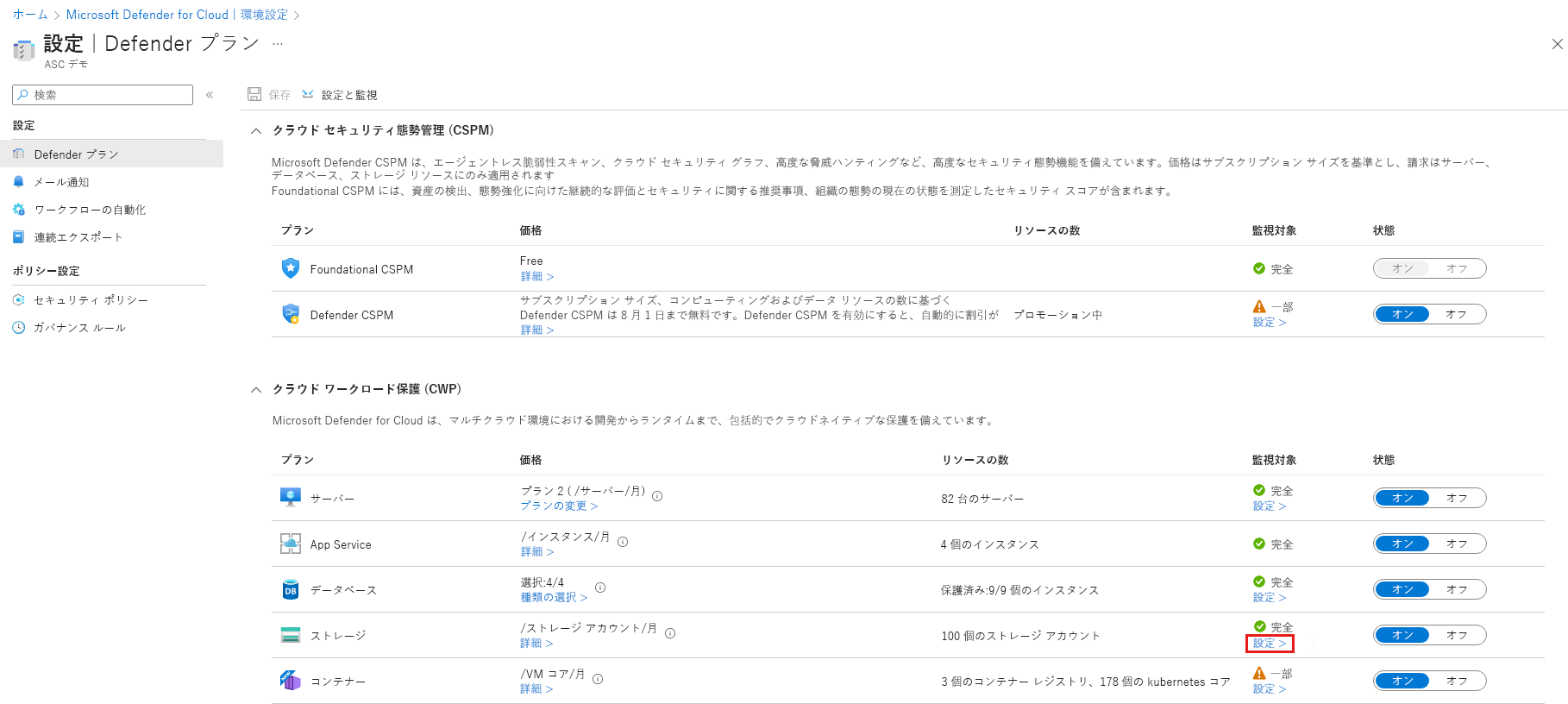Click the 設定と監視 toolbar icon
1568x704 pixels.
pos(308,94)
